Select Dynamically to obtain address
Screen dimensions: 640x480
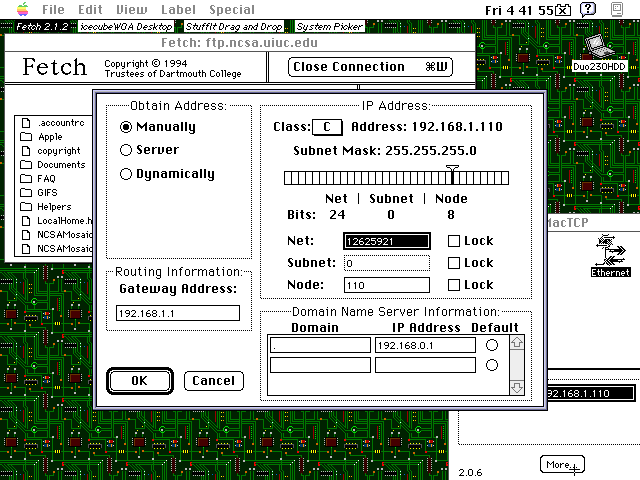pyautogui.click(x=126, y=174)
